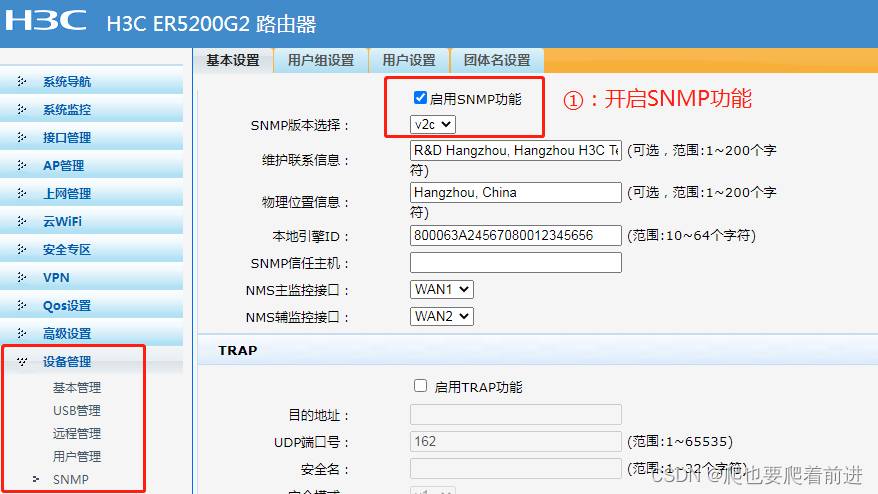Screen dimensions: 878x494
Task: Go to USB管理 submenu
Action: 77,411
